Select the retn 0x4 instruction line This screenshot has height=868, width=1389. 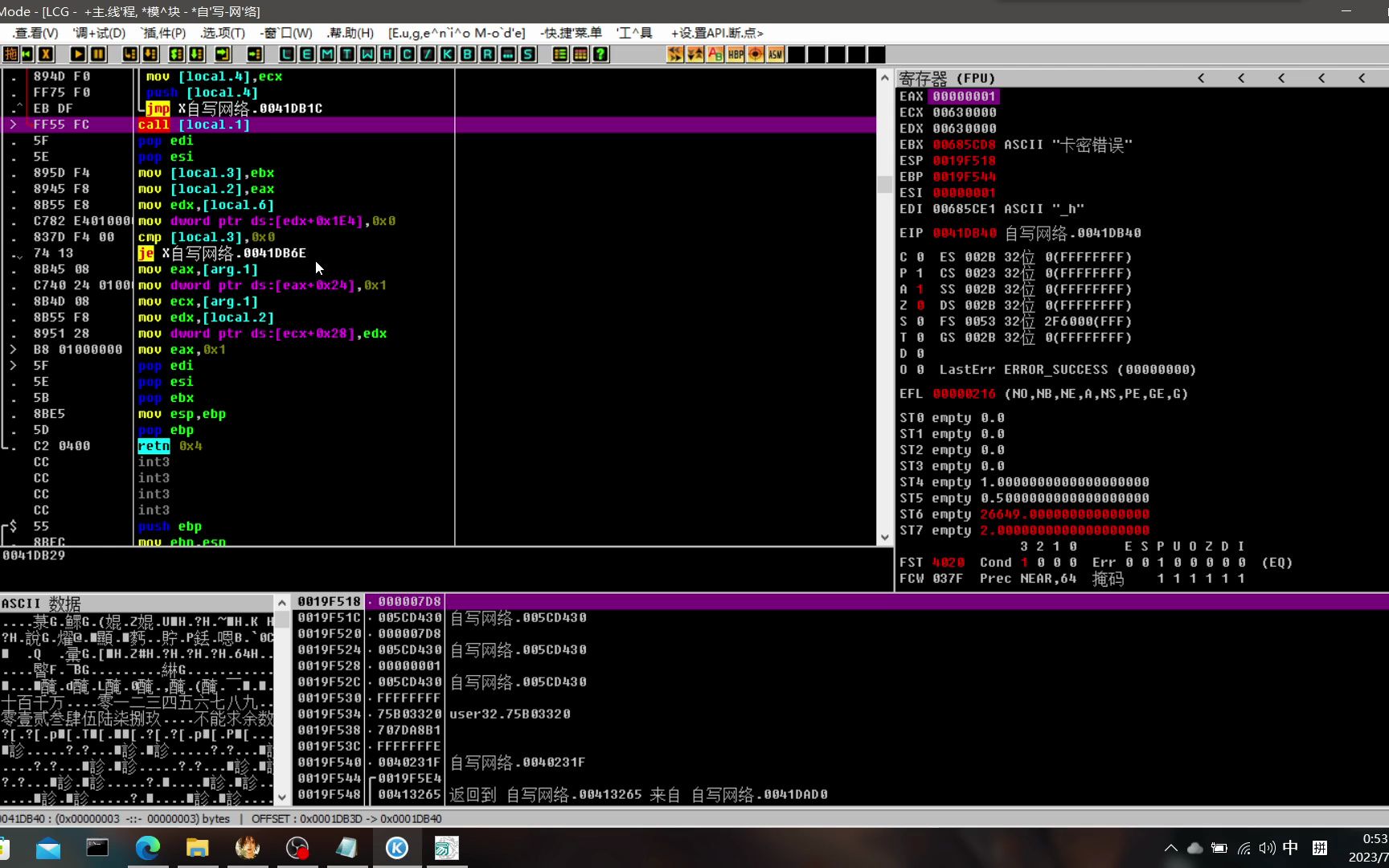170,446
